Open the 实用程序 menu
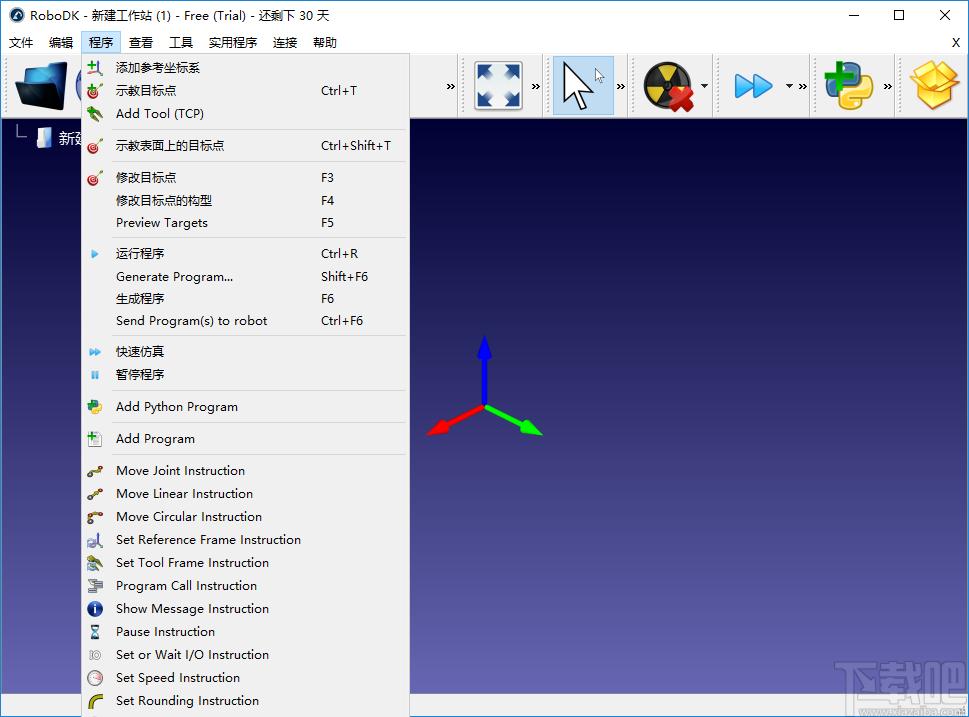Image resolution: width=969 pixels, height=717 pixels. coord(232,42)
